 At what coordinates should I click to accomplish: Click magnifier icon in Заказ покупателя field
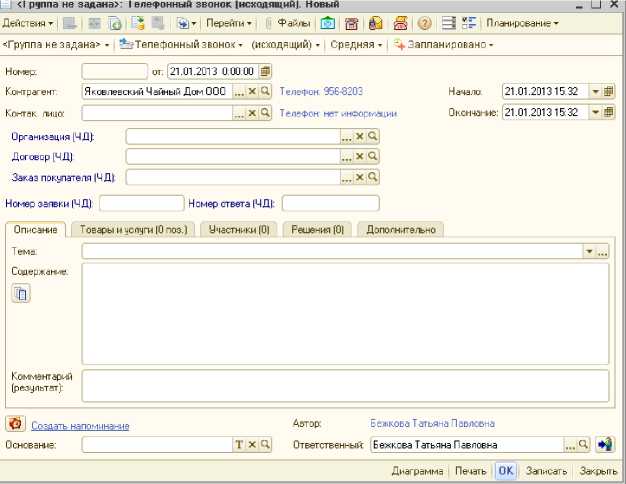[x=372, y=177]
